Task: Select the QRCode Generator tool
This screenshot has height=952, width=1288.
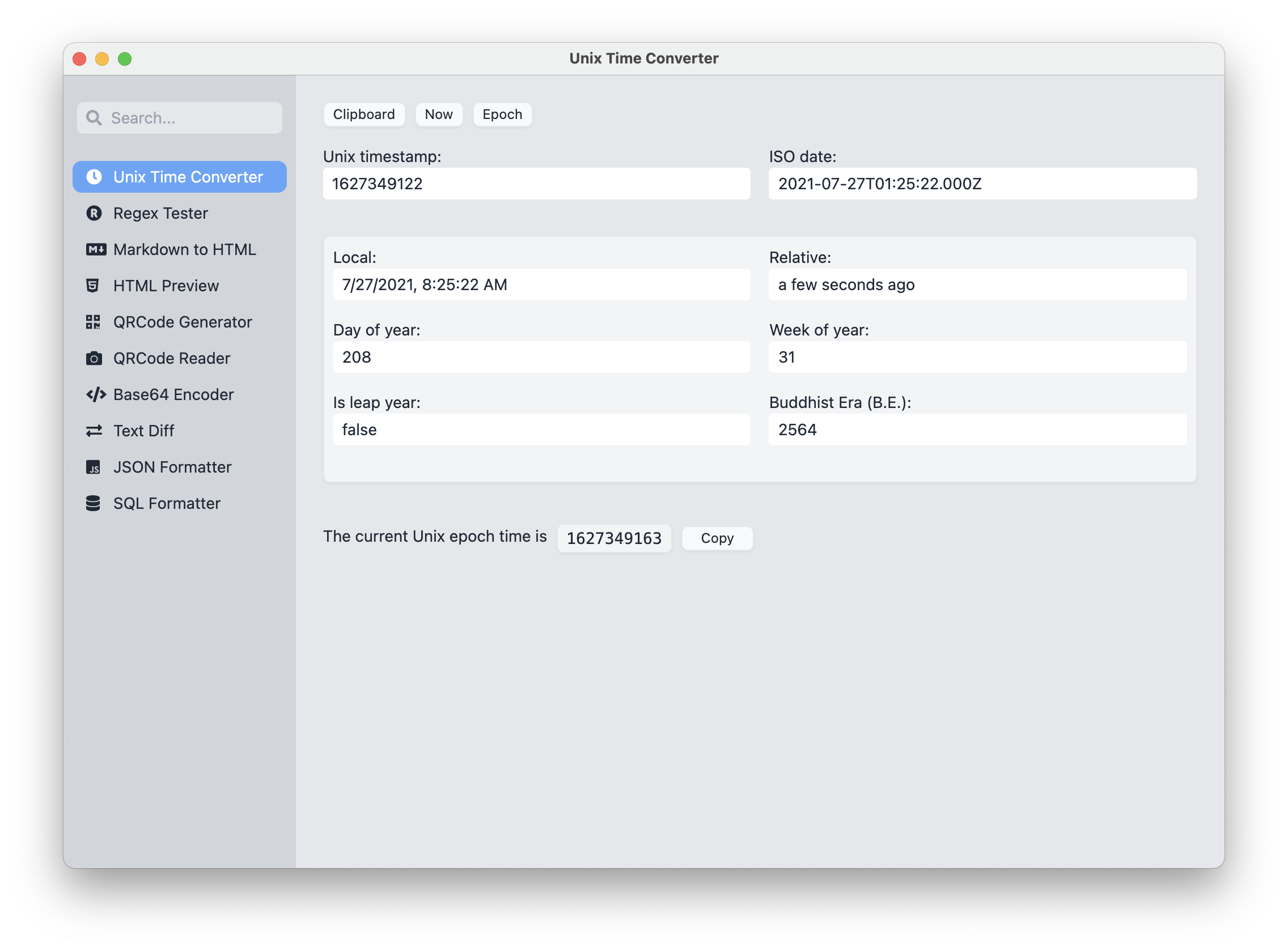Action: [x=181, y=321]
